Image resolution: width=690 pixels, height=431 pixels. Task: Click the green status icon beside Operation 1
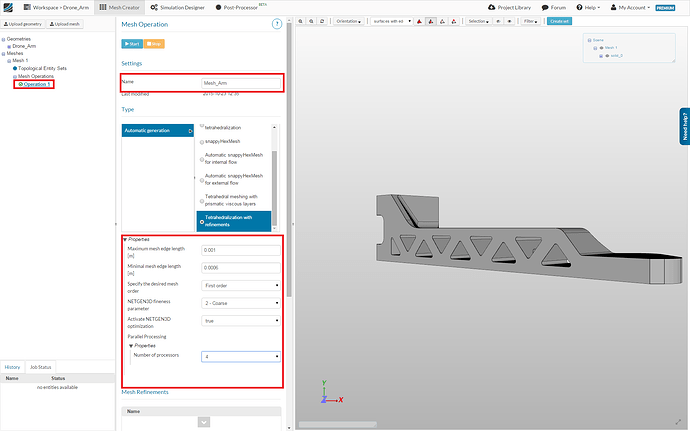[x=21, y=84]
